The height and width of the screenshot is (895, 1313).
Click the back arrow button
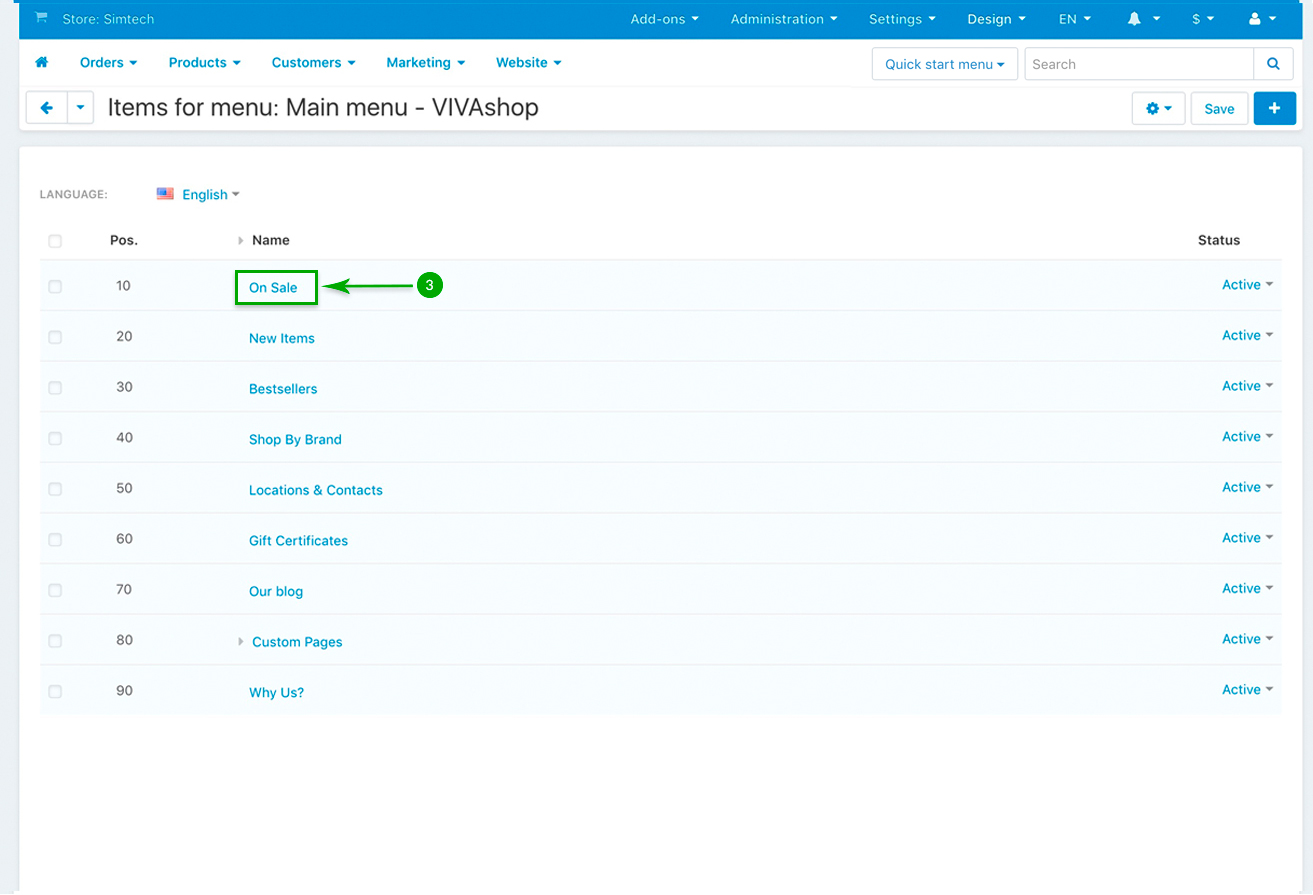tap(46, 108)
